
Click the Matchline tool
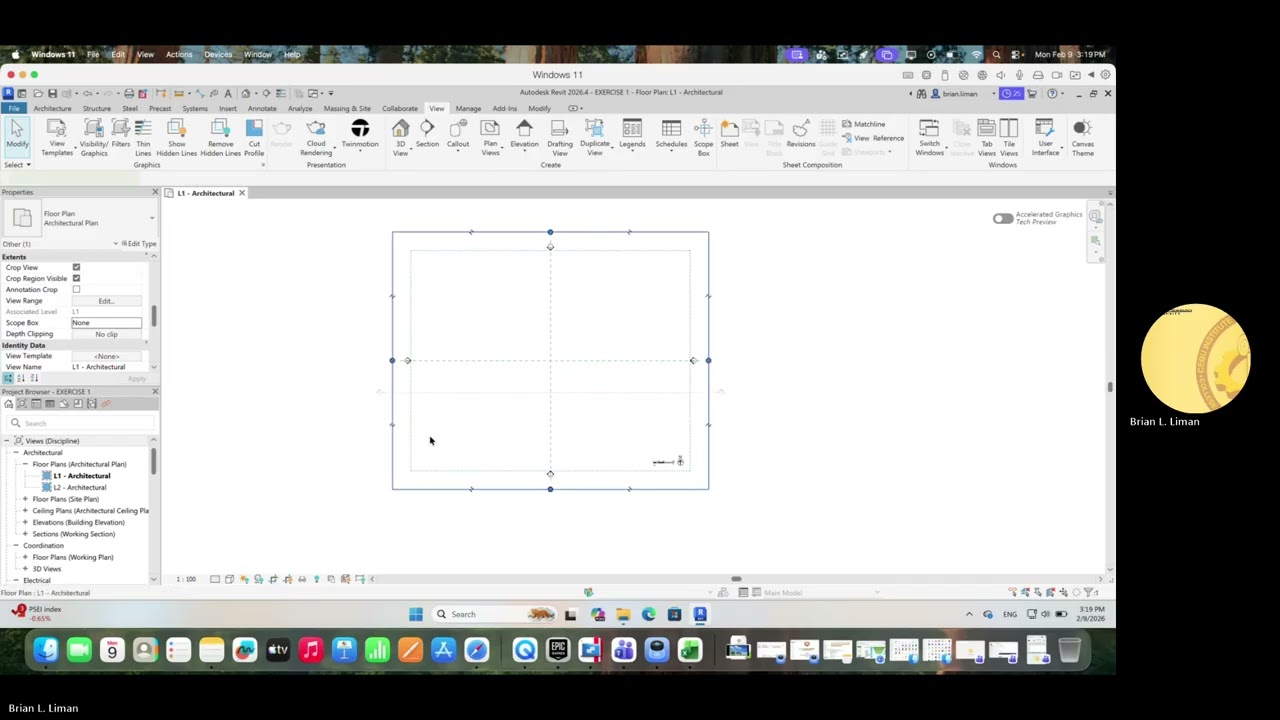864,124
